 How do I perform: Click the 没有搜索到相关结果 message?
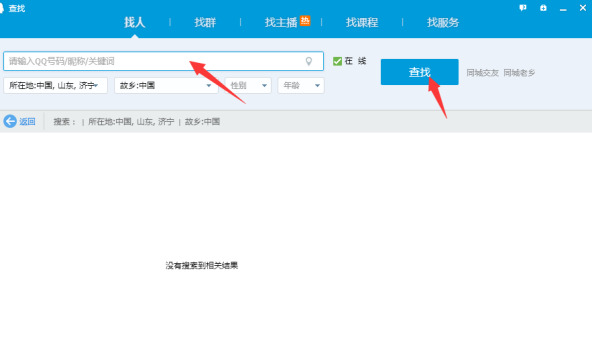pos(202,265)
